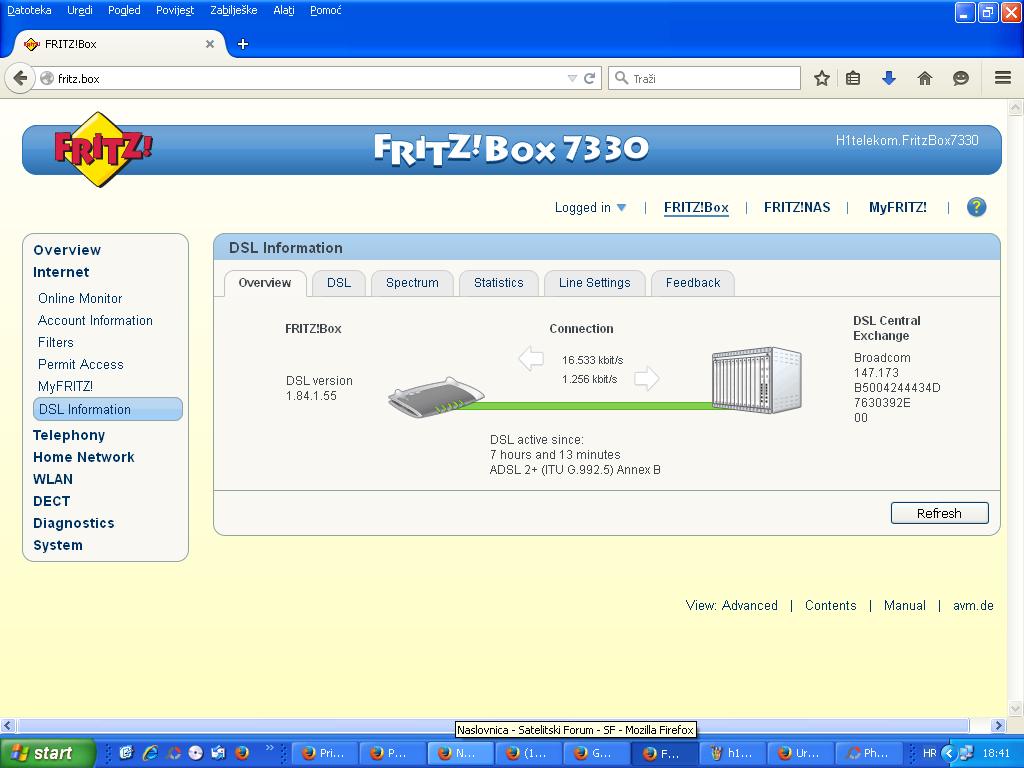Expand the Logged in dropdown

[x=590, y=208]
